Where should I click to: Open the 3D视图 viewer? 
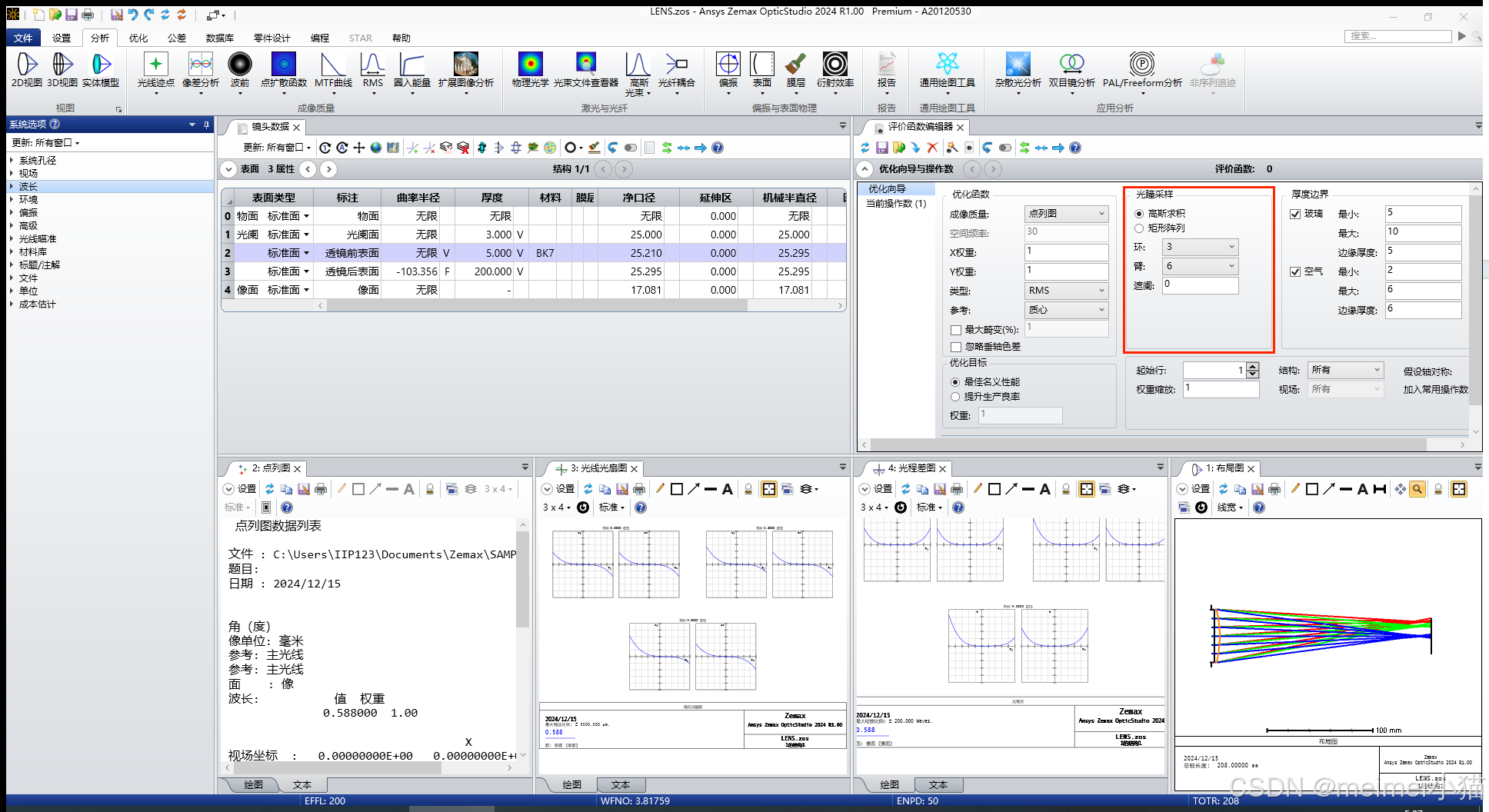tap(62, 70)
